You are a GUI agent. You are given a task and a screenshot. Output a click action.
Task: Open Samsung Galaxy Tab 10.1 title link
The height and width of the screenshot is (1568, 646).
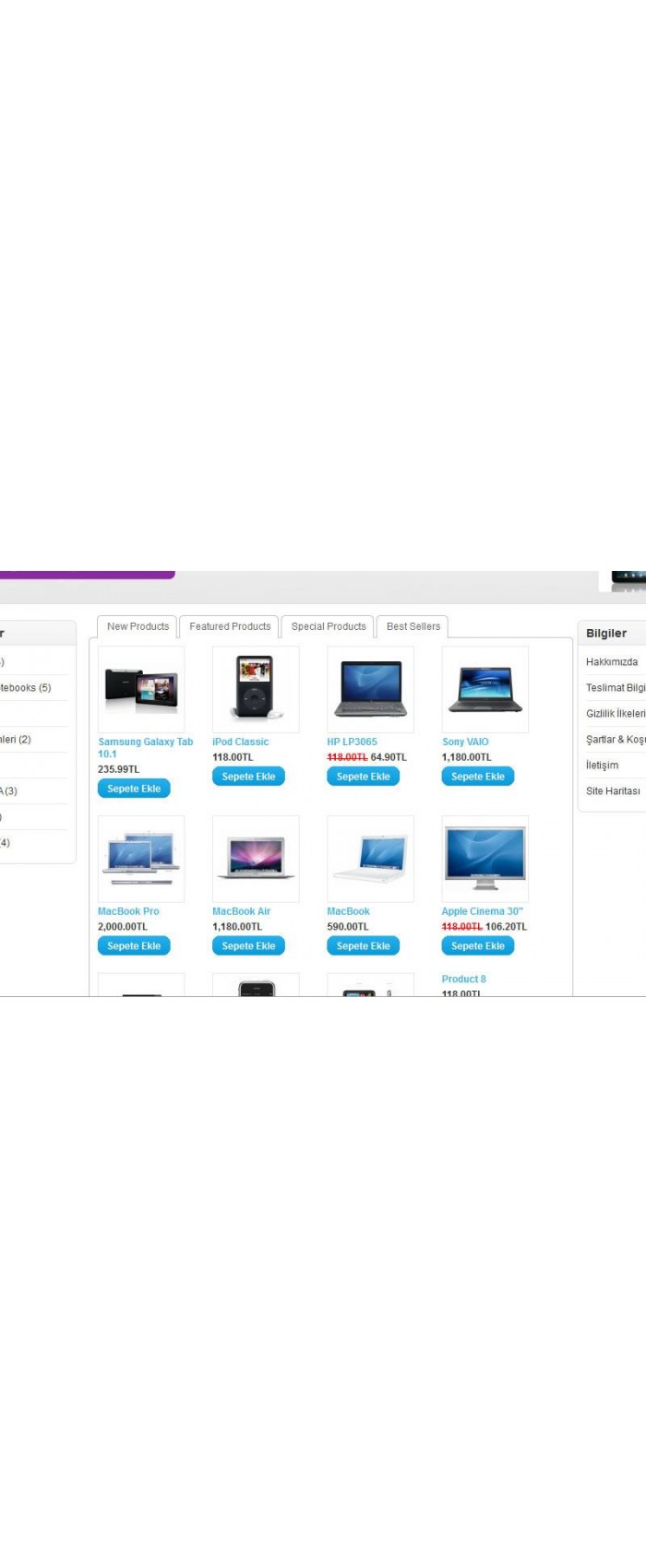tap(146, 747)
